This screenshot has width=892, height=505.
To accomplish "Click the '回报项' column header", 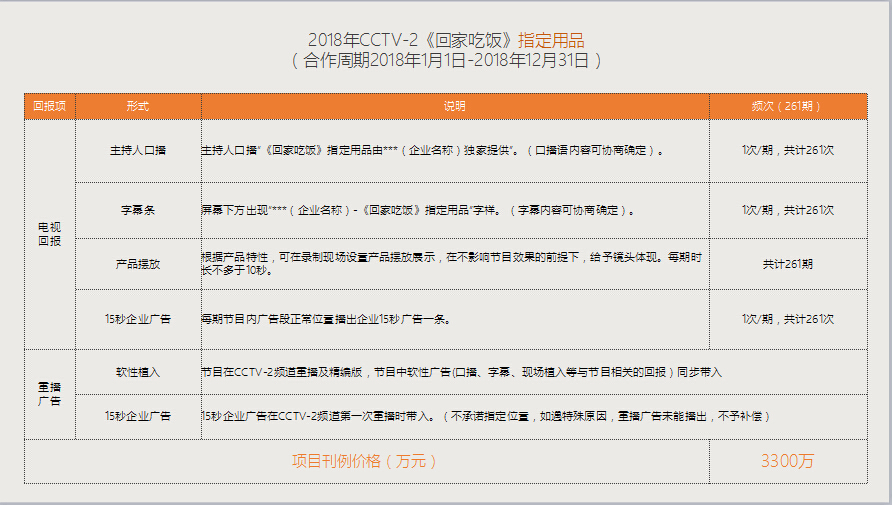I will click(x=49, y=106).
